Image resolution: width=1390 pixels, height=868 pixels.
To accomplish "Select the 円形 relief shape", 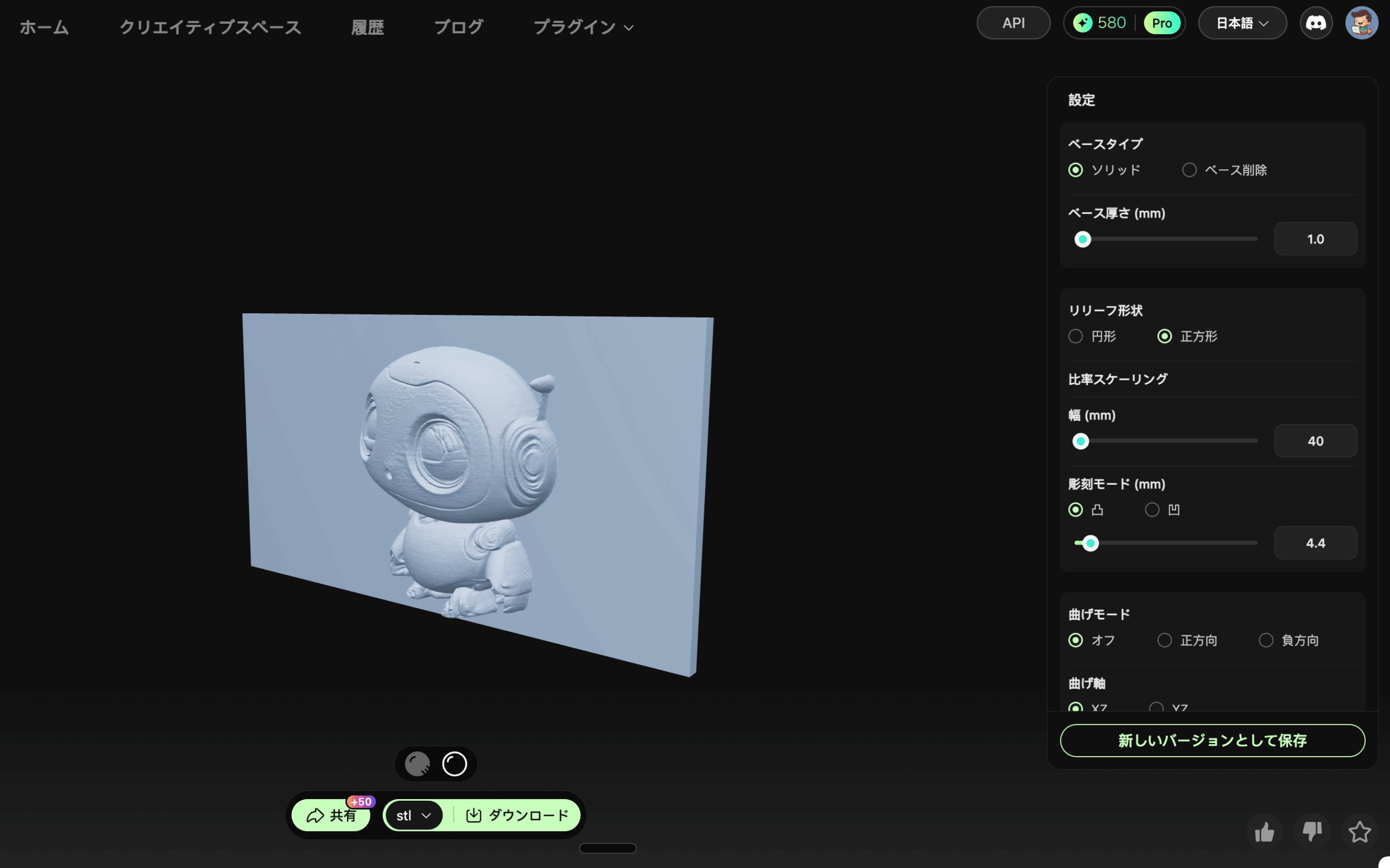I will pos(1076,337).
